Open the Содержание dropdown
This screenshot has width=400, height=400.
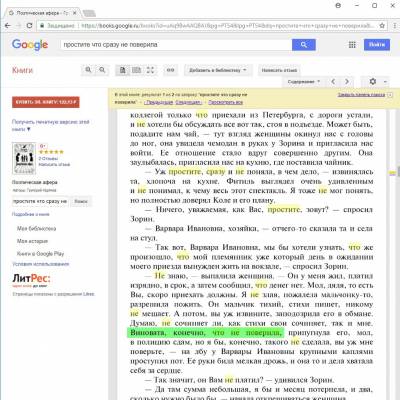point(303,82)
